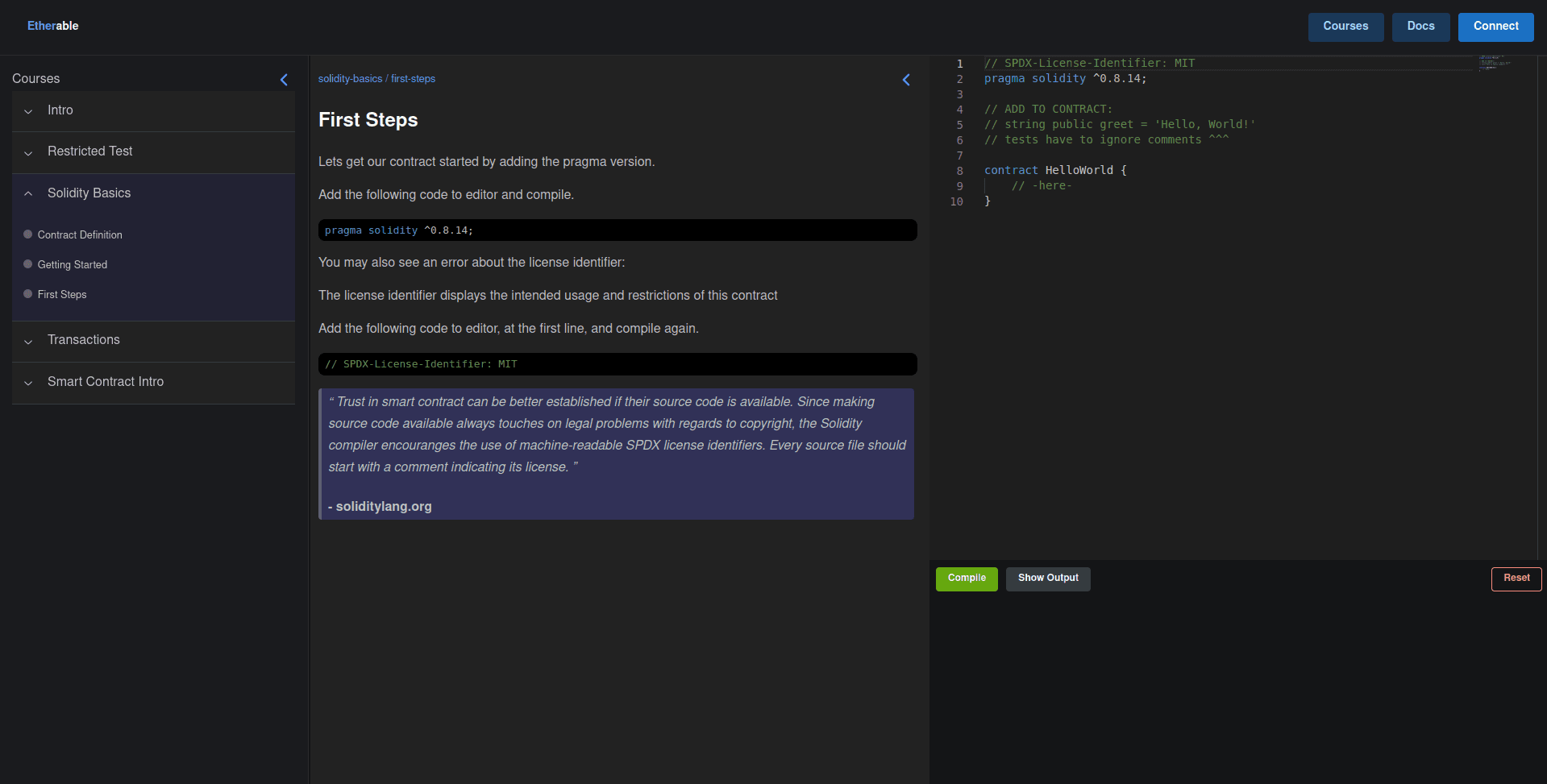Click the '// -here-' line in the editor
1547x784 pixels.
click(1042, 186)
